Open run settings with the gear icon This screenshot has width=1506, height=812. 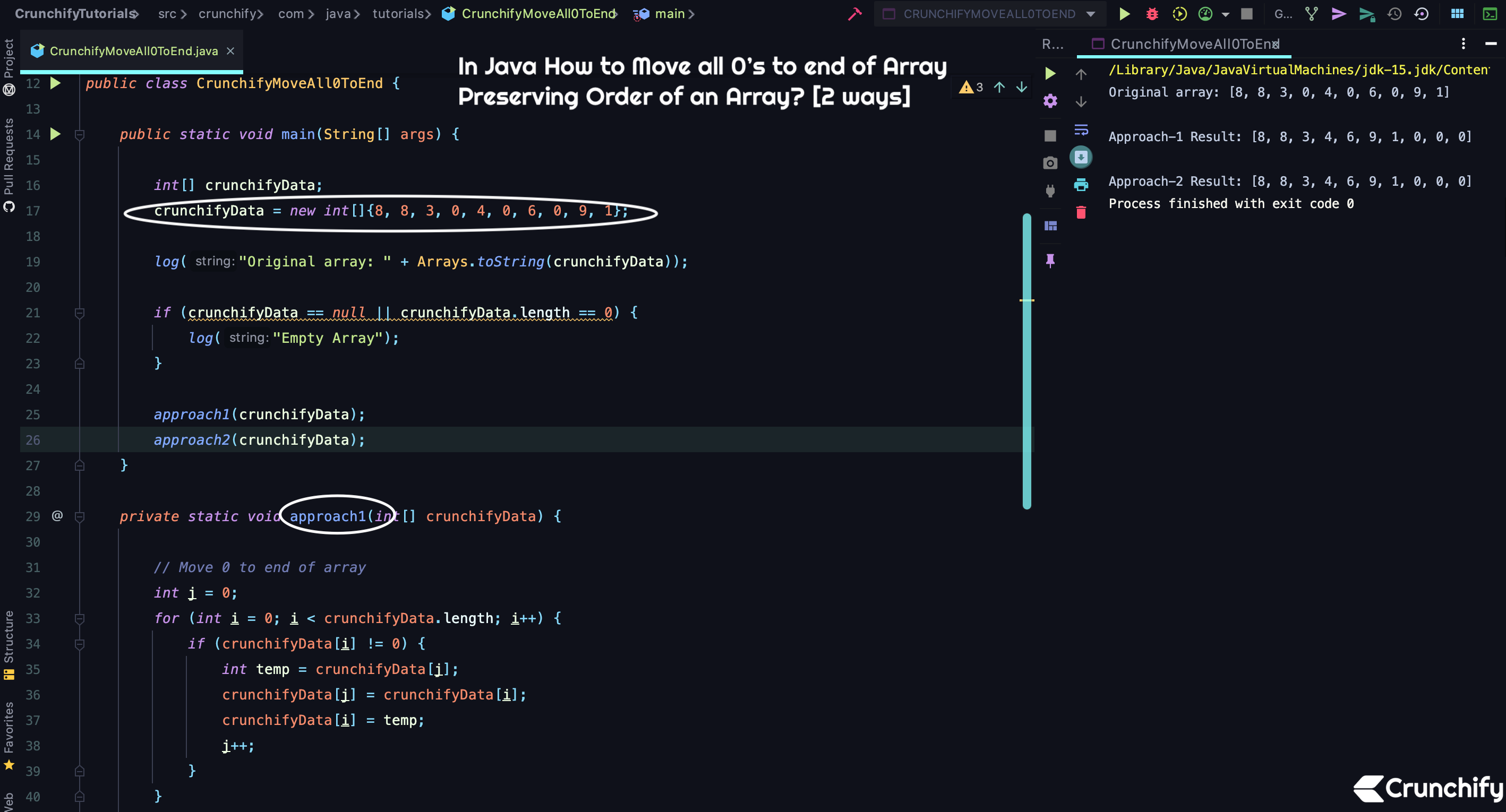coord(1049,100)
